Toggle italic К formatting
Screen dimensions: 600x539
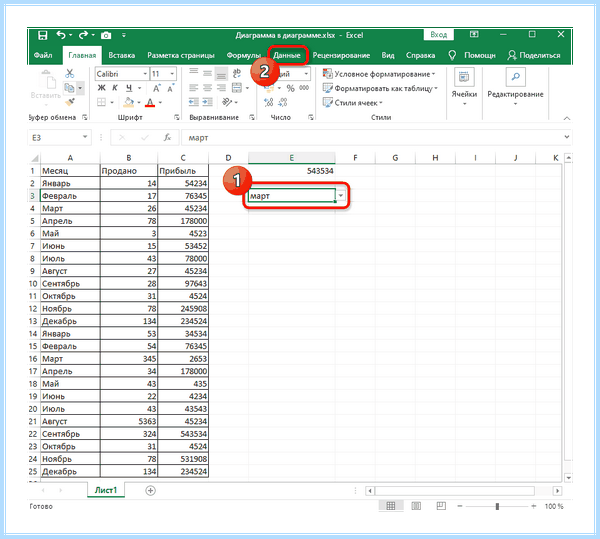115,88
